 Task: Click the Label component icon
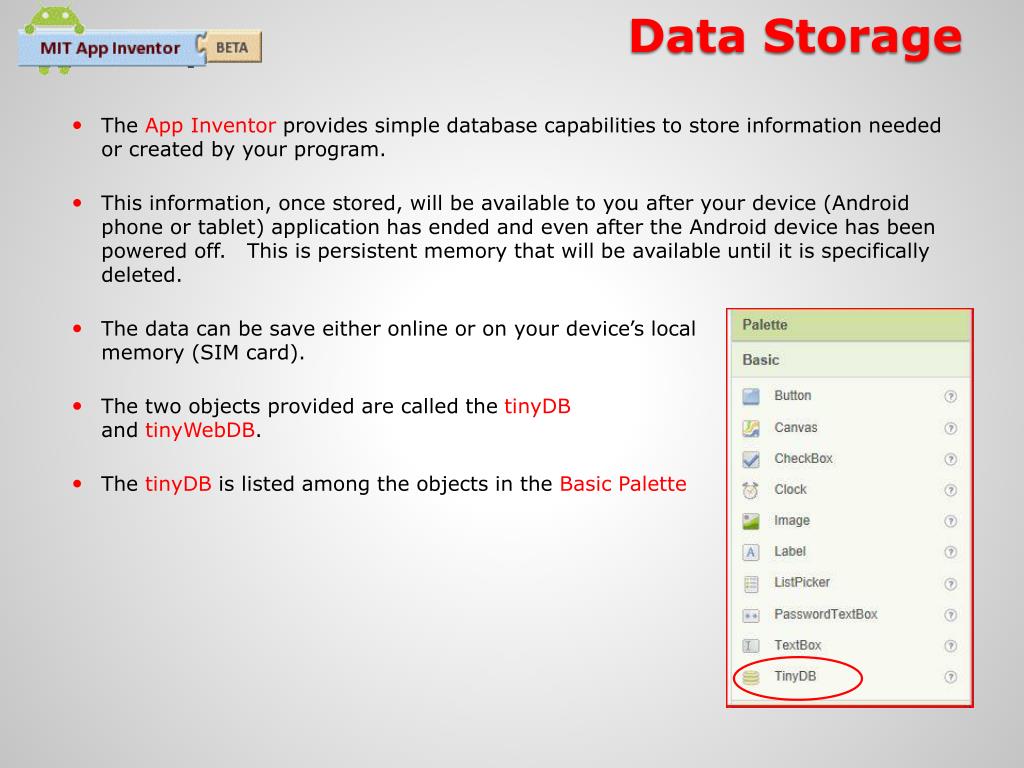pos(751,552)
